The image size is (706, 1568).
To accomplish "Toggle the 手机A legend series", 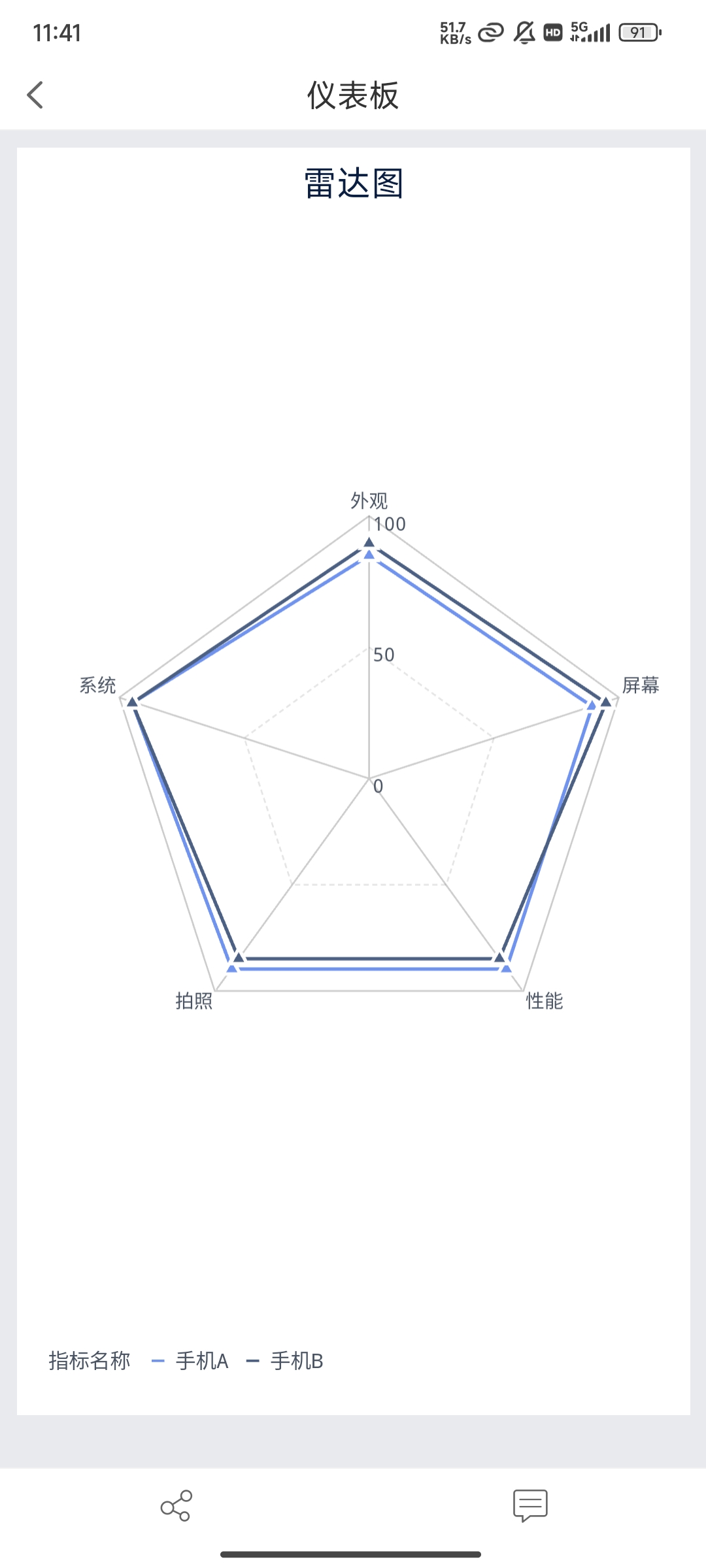I will point(190,1361).
